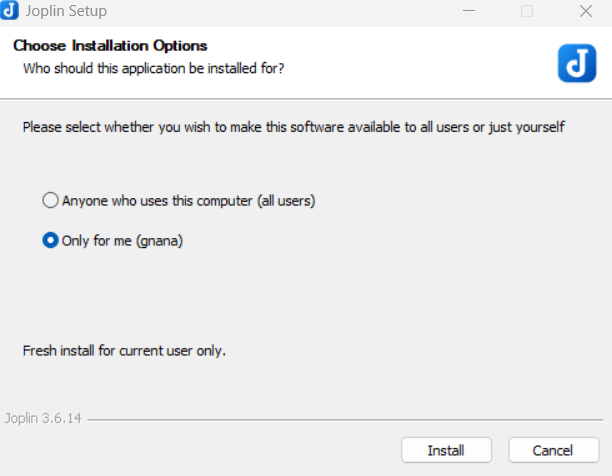The width and height of the screenshot is (612, 476).
Task: Click 'Fresh install for current user only.' text
Action: pos(124,350)
